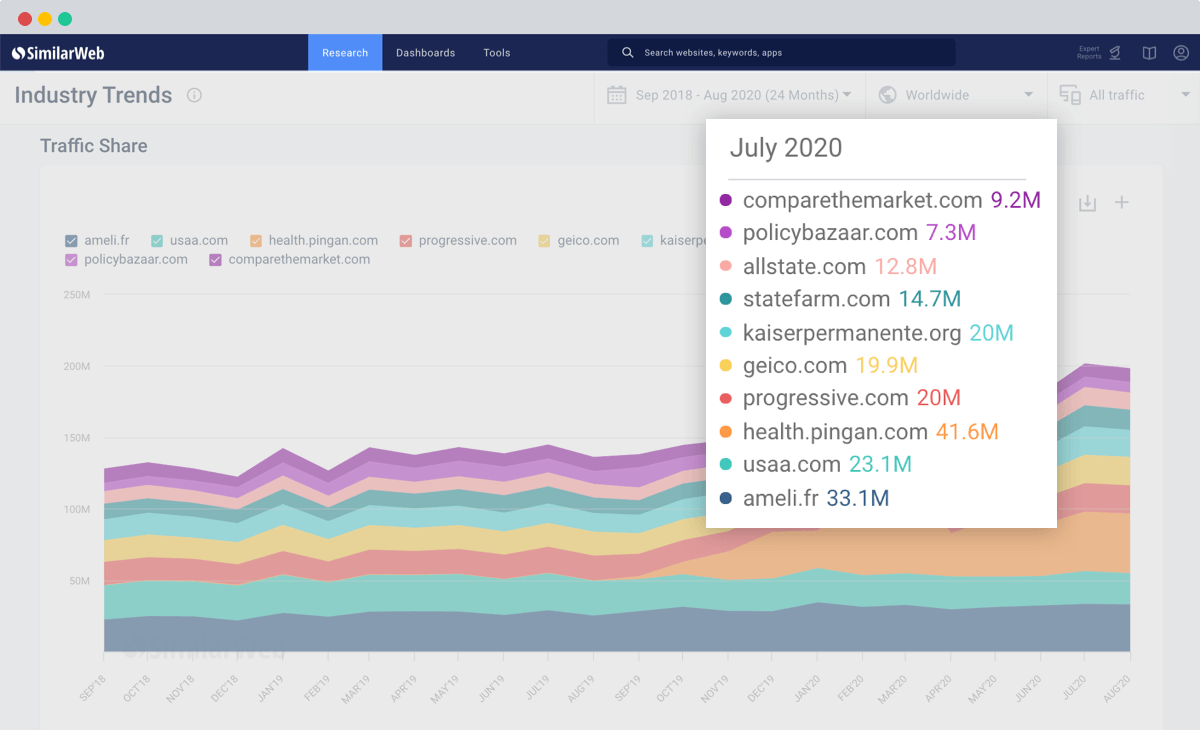
Task: Click kaiserpermanente.org 20M in the tooltip
Action: 867,333
